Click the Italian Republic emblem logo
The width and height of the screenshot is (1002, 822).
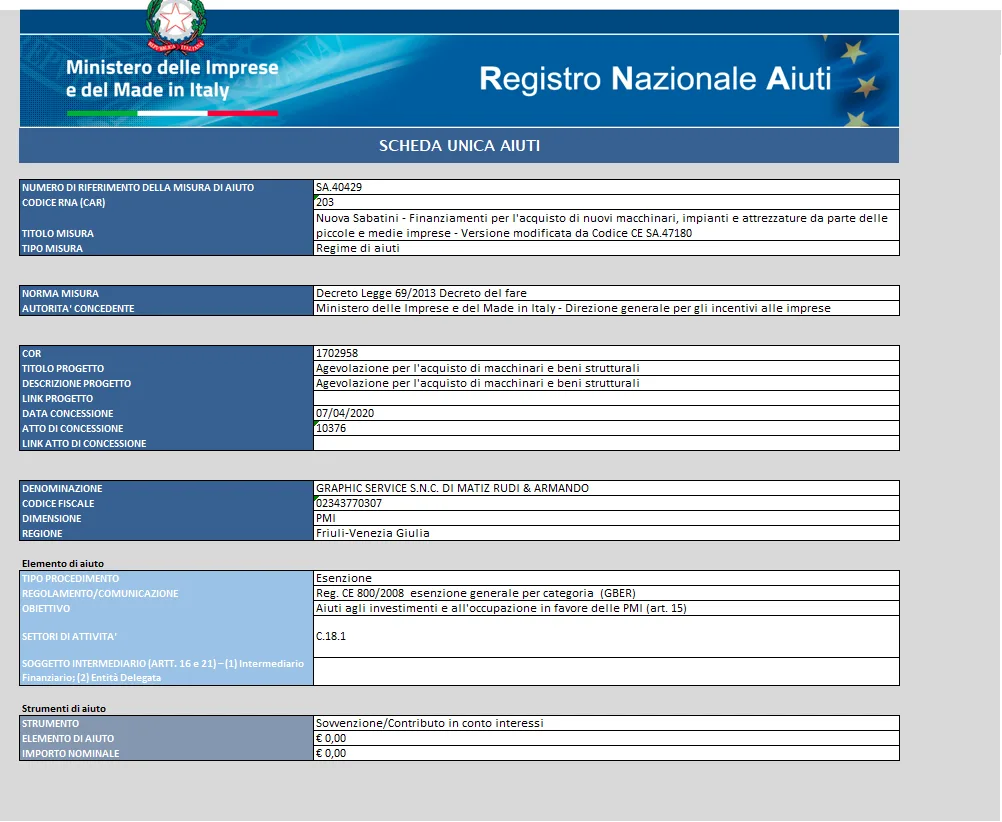coord(176,27)
